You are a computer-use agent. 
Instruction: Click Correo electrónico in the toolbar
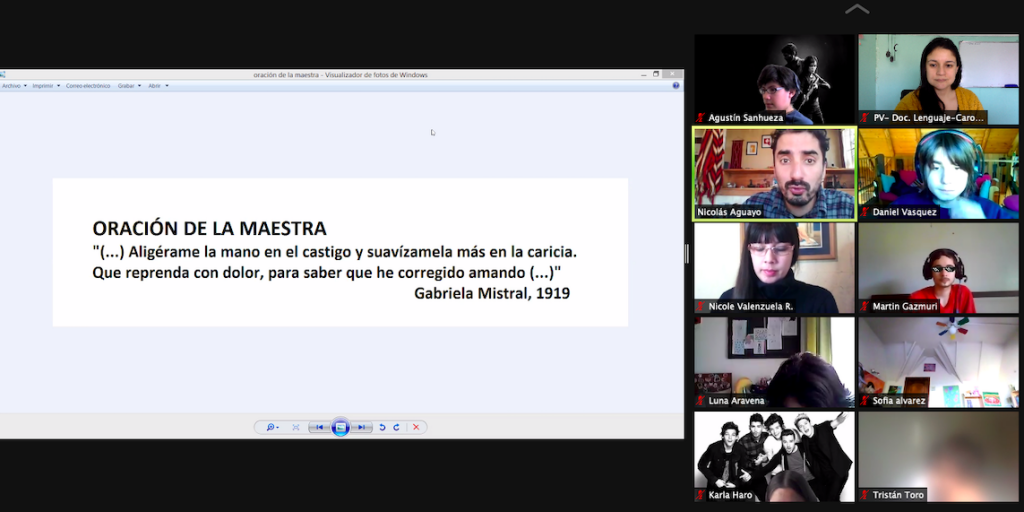coord(88,86)
